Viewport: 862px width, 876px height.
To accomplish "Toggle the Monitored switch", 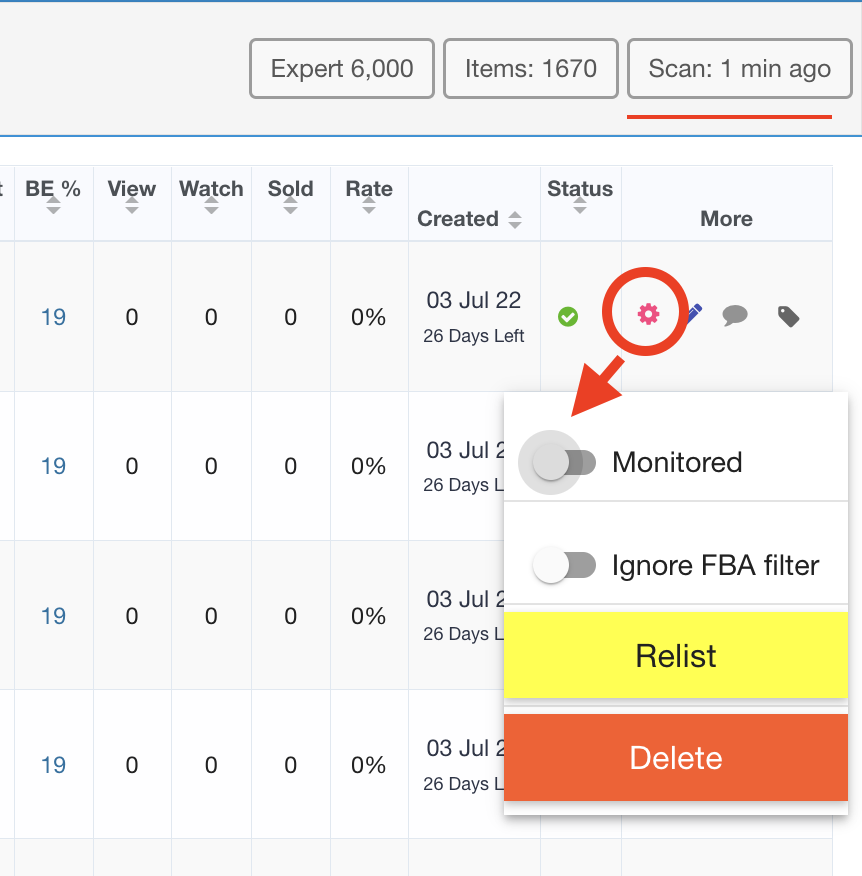I will [564, 463].
